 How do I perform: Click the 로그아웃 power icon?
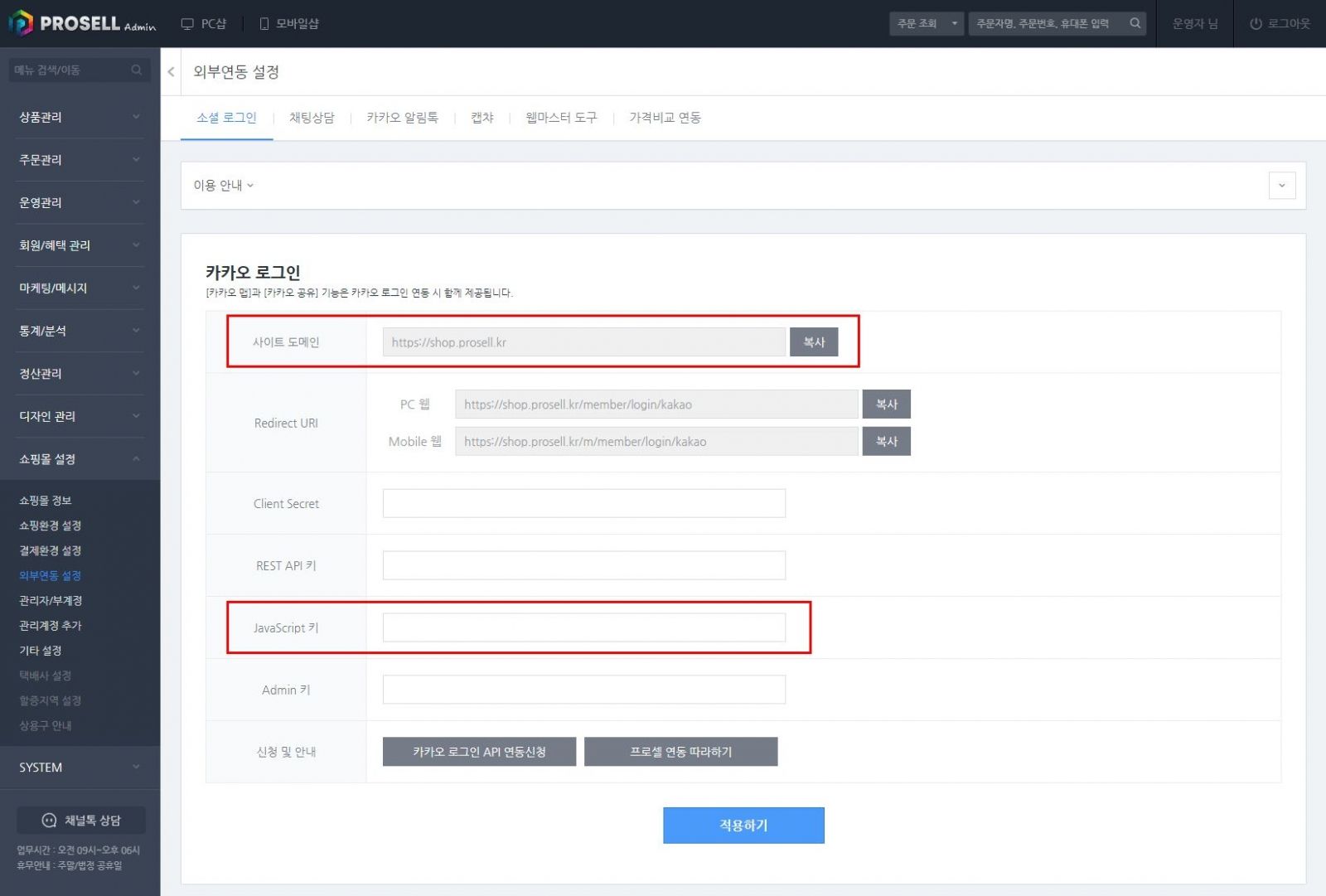coord(1256,24)
